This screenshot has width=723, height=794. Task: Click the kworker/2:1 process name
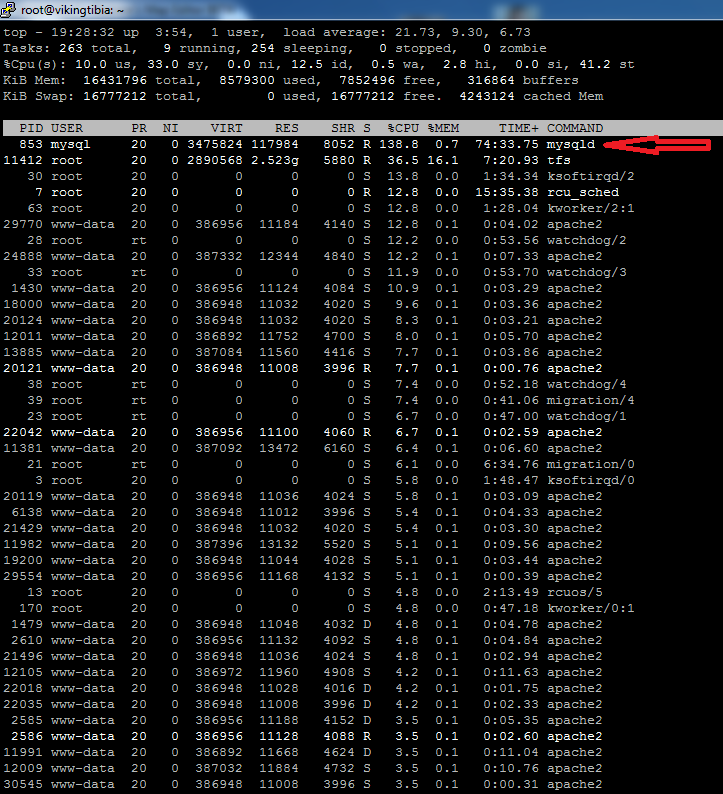590,209
